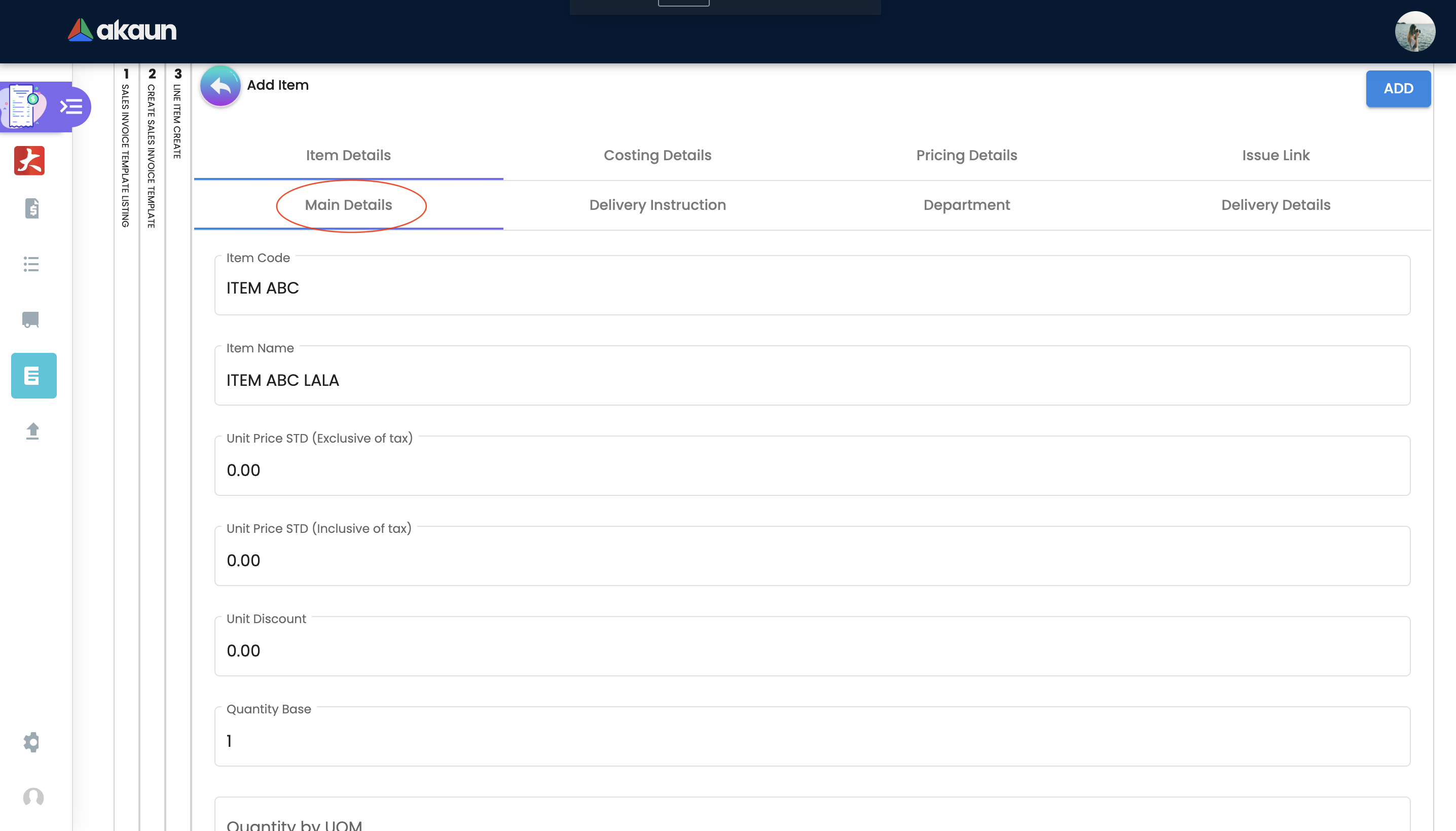
Task: Open the Department sub-tab
Action: coord(966,205)
